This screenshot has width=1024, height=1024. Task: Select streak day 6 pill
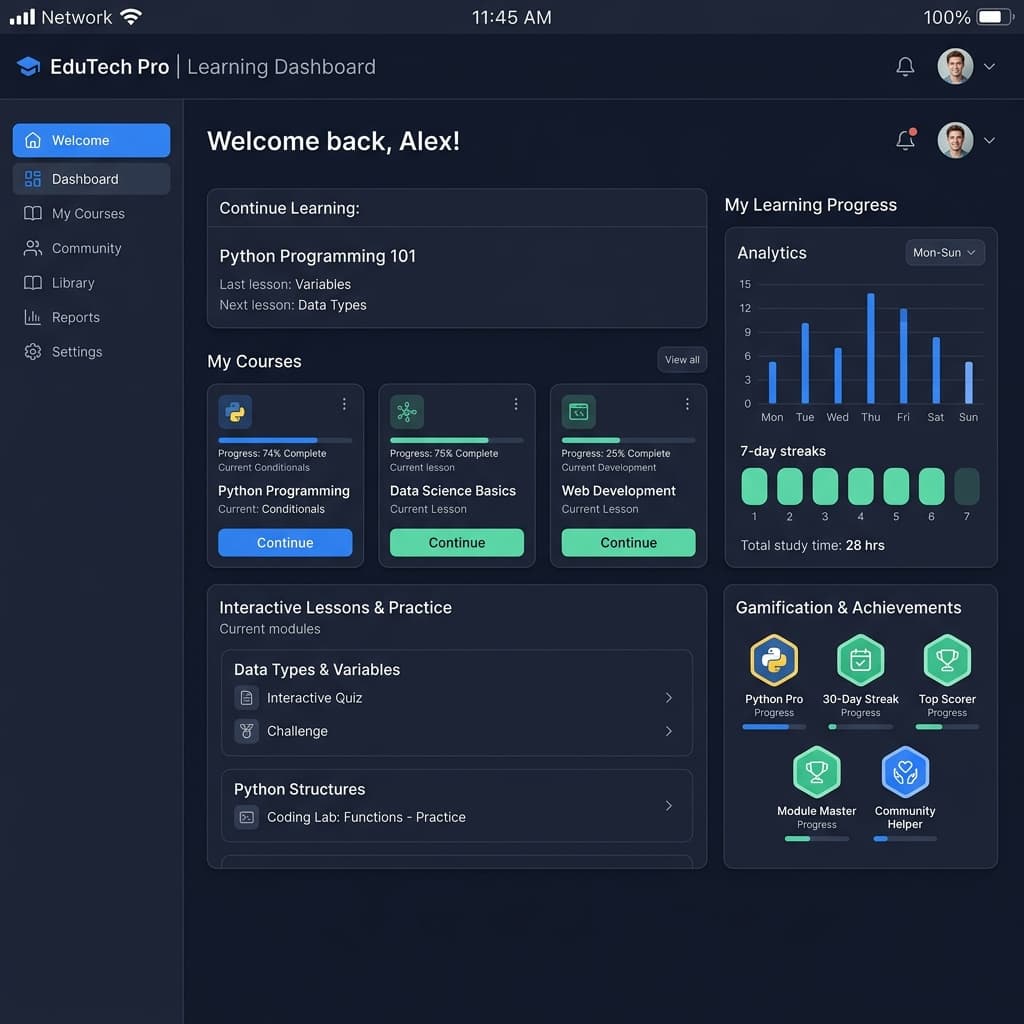tap(931, 487)
